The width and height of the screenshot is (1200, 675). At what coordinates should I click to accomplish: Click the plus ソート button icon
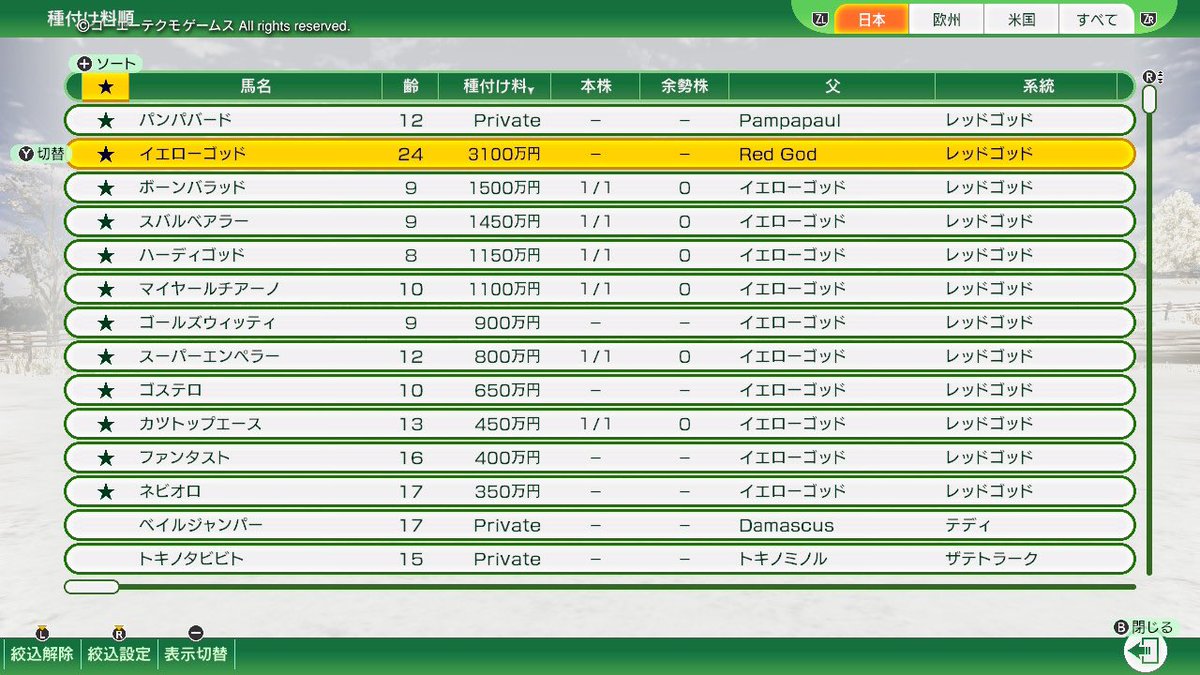point(84,63)
